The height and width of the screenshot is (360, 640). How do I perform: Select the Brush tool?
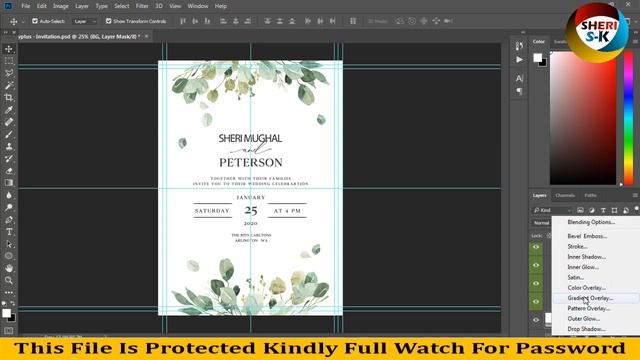tap(9, 134)
